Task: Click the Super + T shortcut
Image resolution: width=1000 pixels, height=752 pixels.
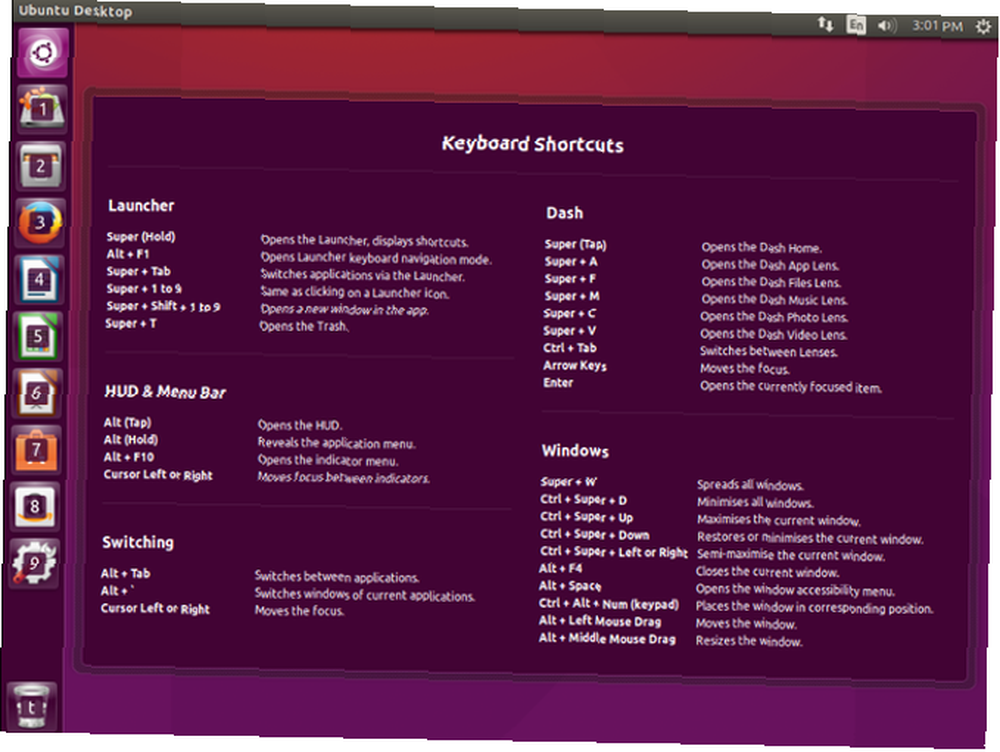Action: pos(131,323)
